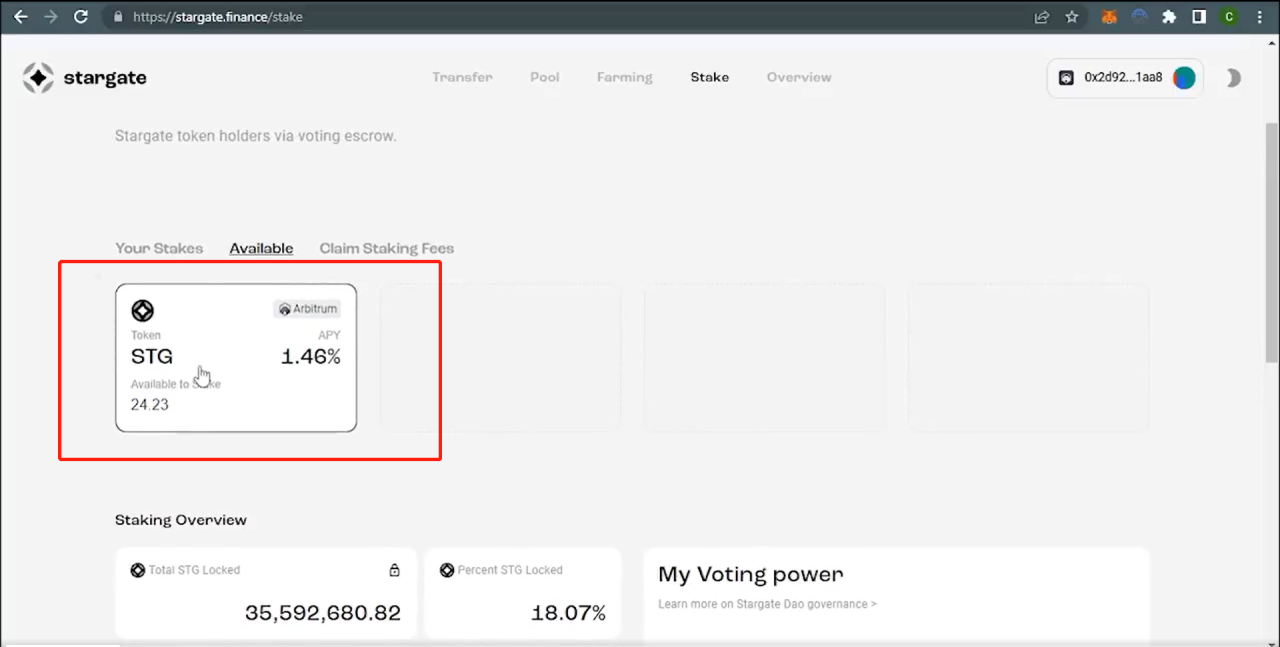Open the Transfer page
The width and height of the screenshot is (1280, 647).
pos(462,77)
